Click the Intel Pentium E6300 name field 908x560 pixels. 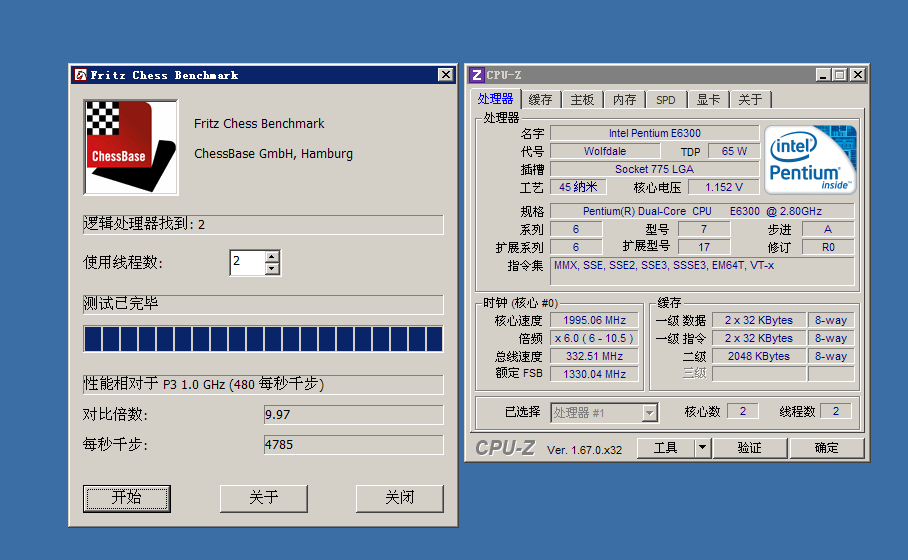point(654,133)
